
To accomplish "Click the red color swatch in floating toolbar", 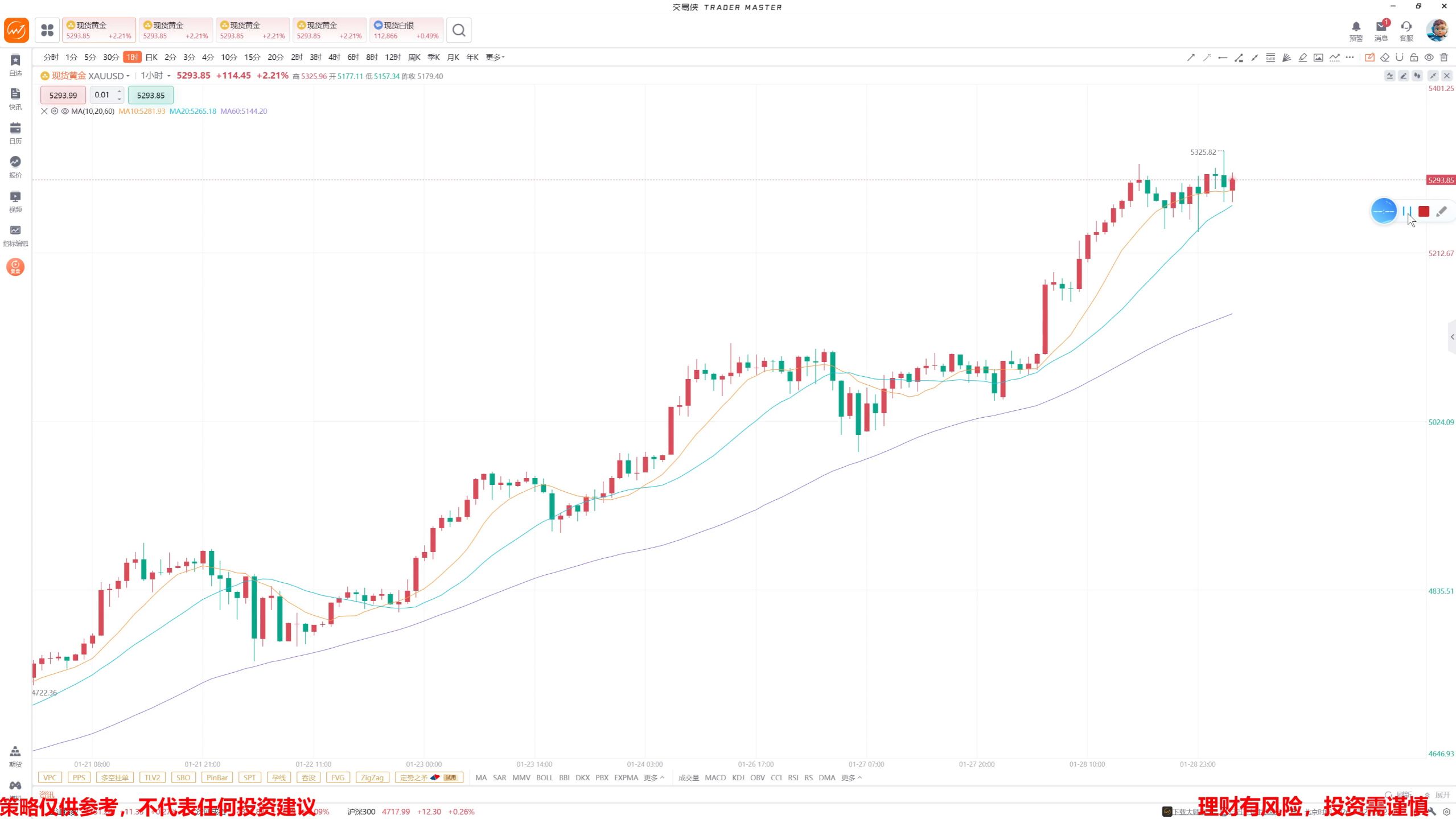I will pos(1425,211).
